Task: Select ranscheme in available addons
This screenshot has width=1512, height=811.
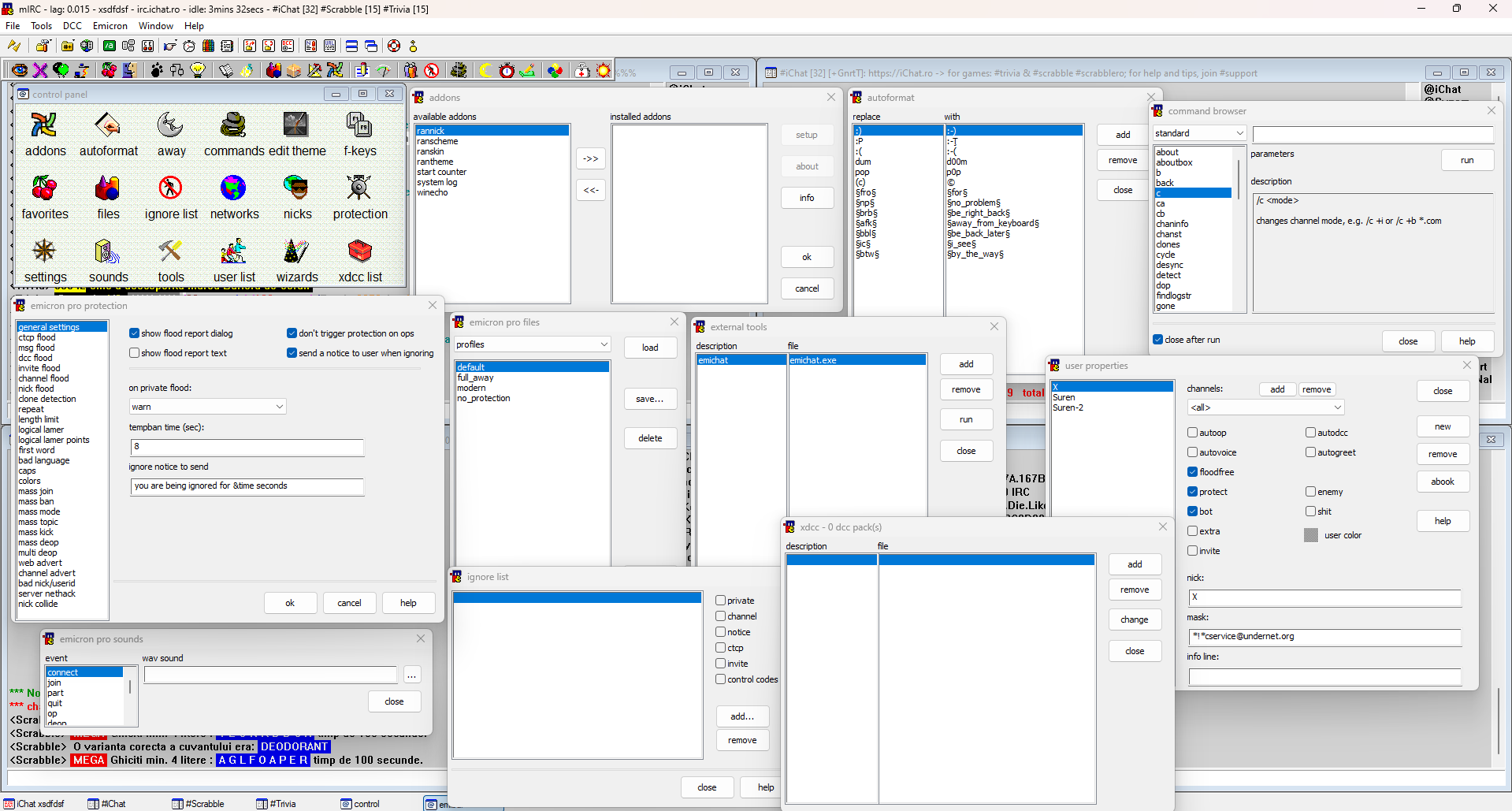Action: tap(492, 141)
